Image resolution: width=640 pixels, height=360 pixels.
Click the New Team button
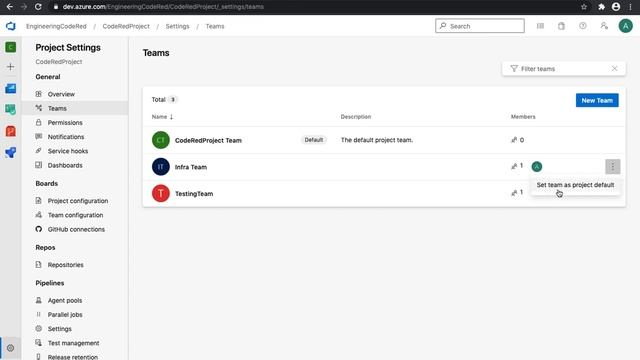pyautogui.click(x=597, y=100)
